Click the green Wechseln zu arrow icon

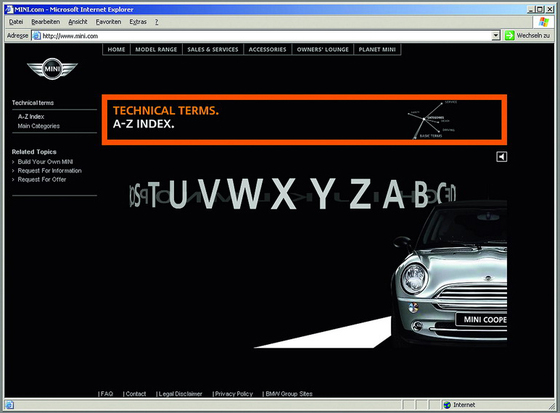(x=510, y=35)
